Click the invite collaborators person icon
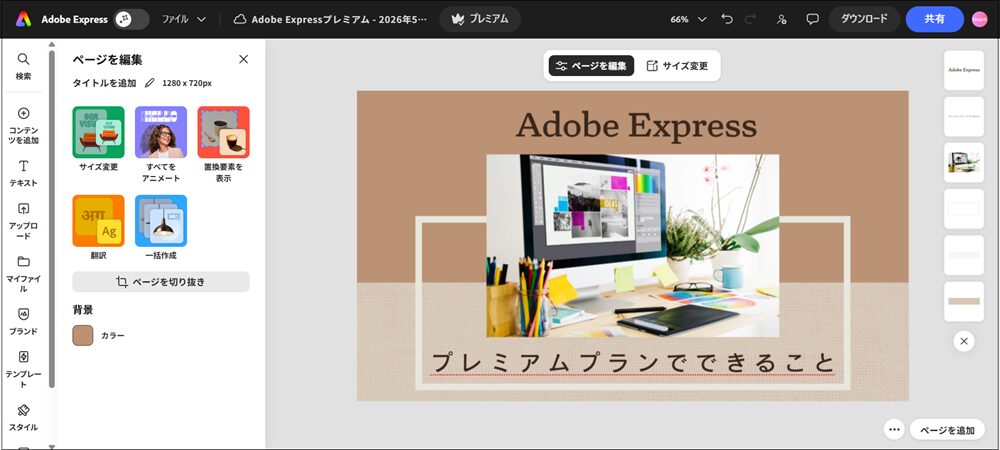The width and height of the screenshot is (1000, 450). pos(782,19)
